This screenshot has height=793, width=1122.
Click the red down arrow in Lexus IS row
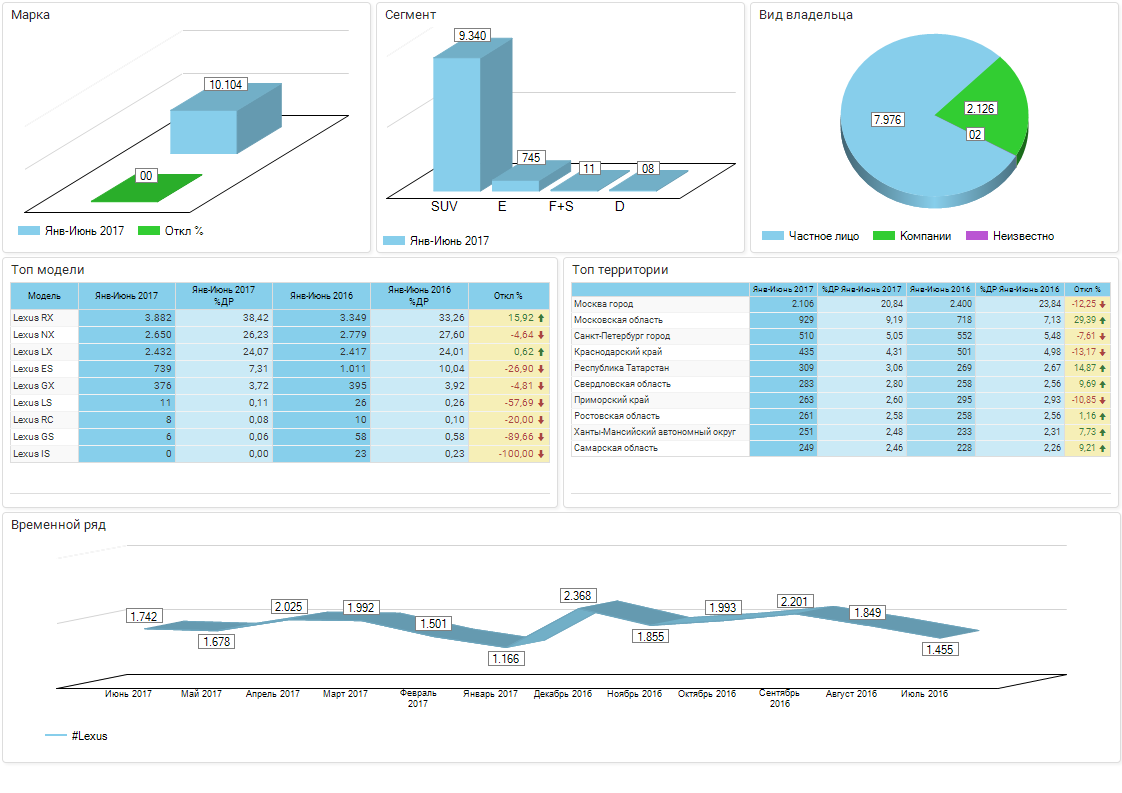(x=541, y=454)
